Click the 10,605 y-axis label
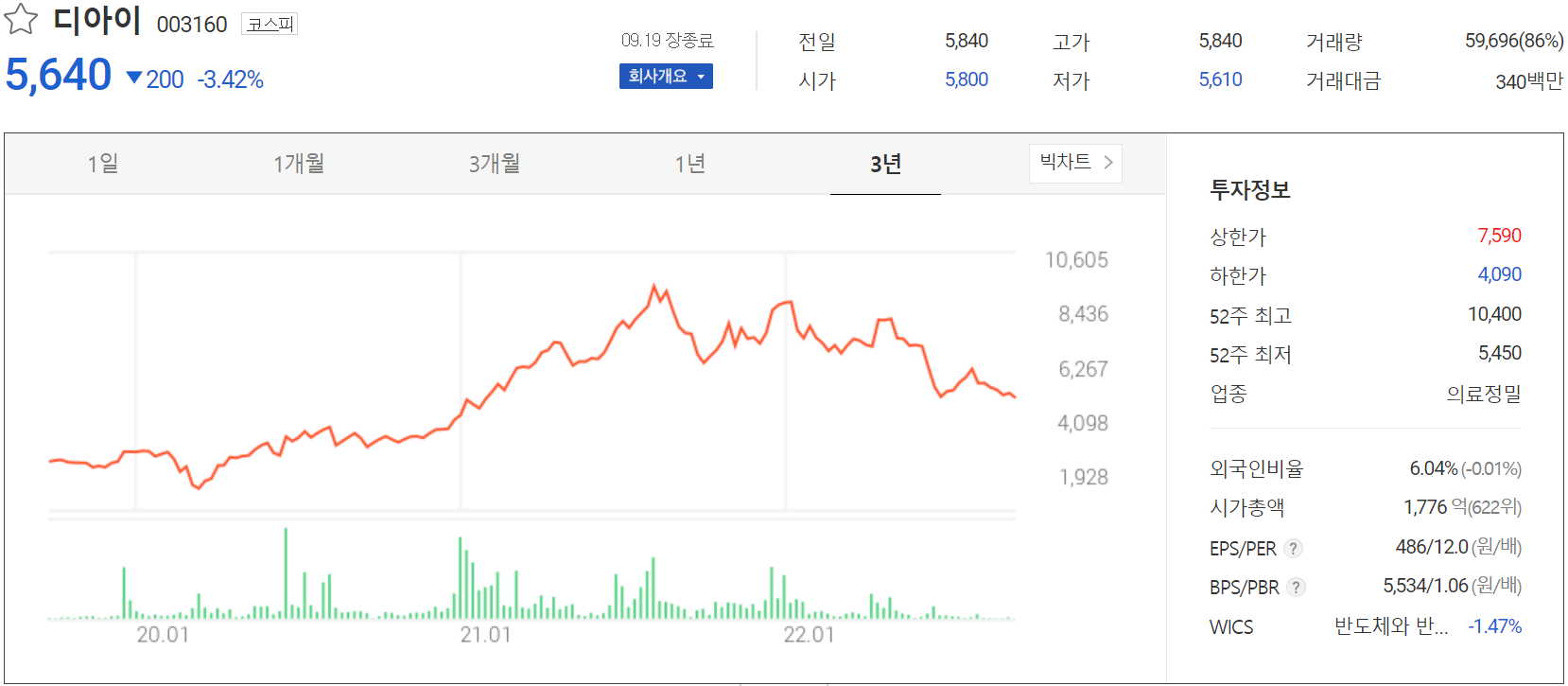The width and height of the screenshot is (1568, 686). 1076,260
